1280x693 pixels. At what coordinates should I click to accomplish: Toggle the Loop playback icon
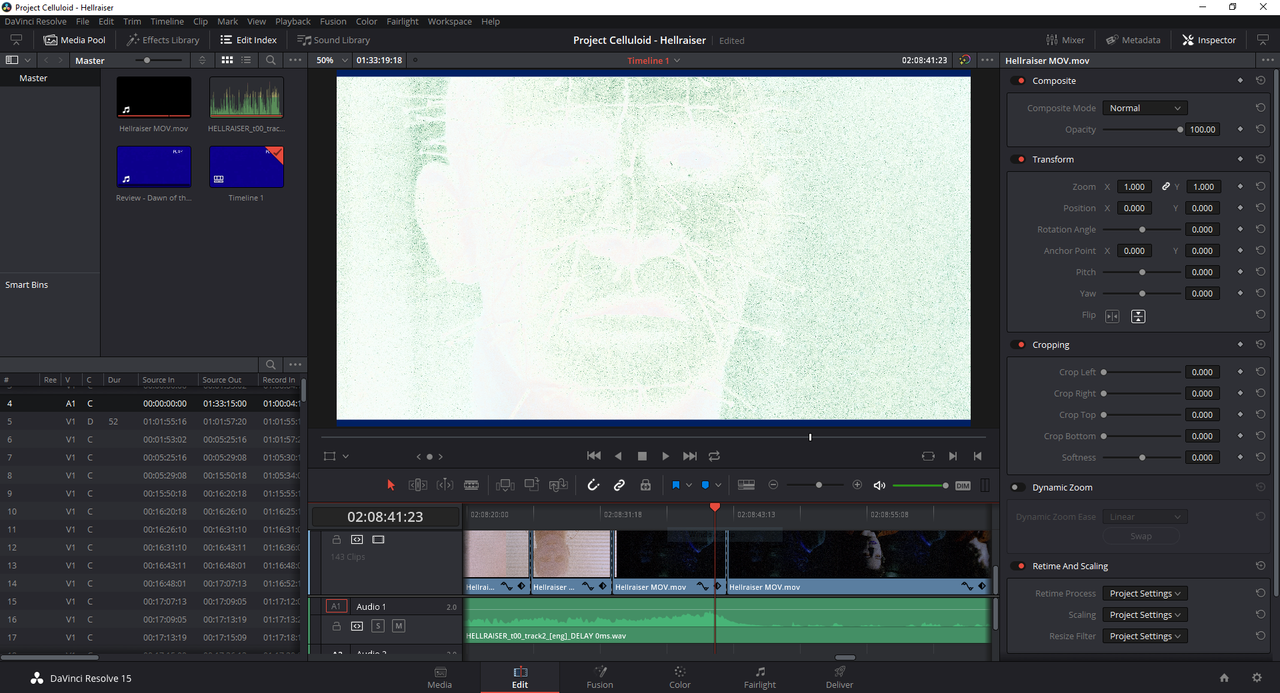coord(714,456)
